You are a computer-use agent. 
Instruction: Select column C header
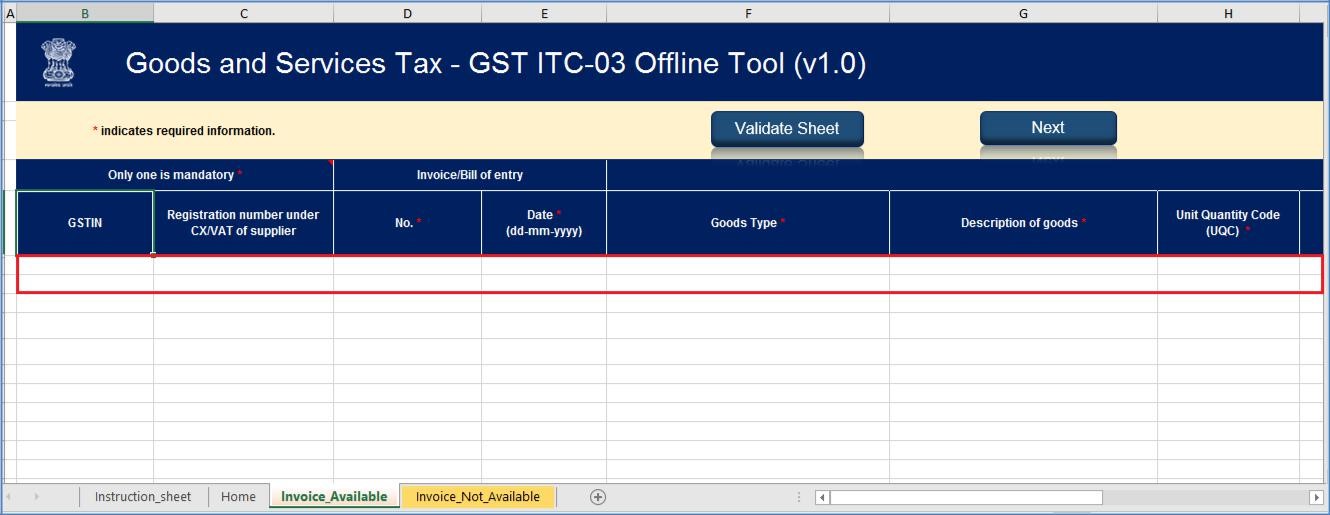pyautogui.click(x=244, y=13)
